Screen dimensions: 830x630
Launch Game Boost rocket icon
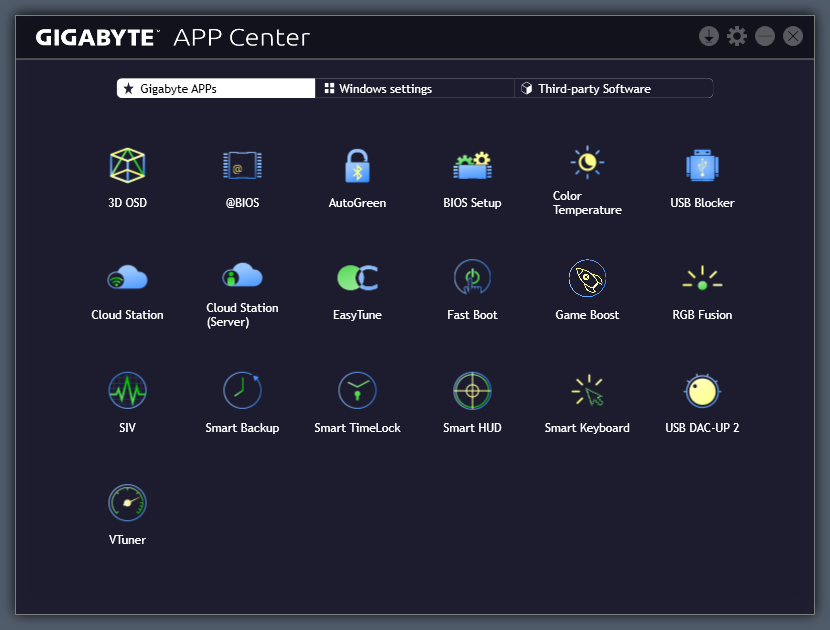pyautogui.click(x=587, y=277)
